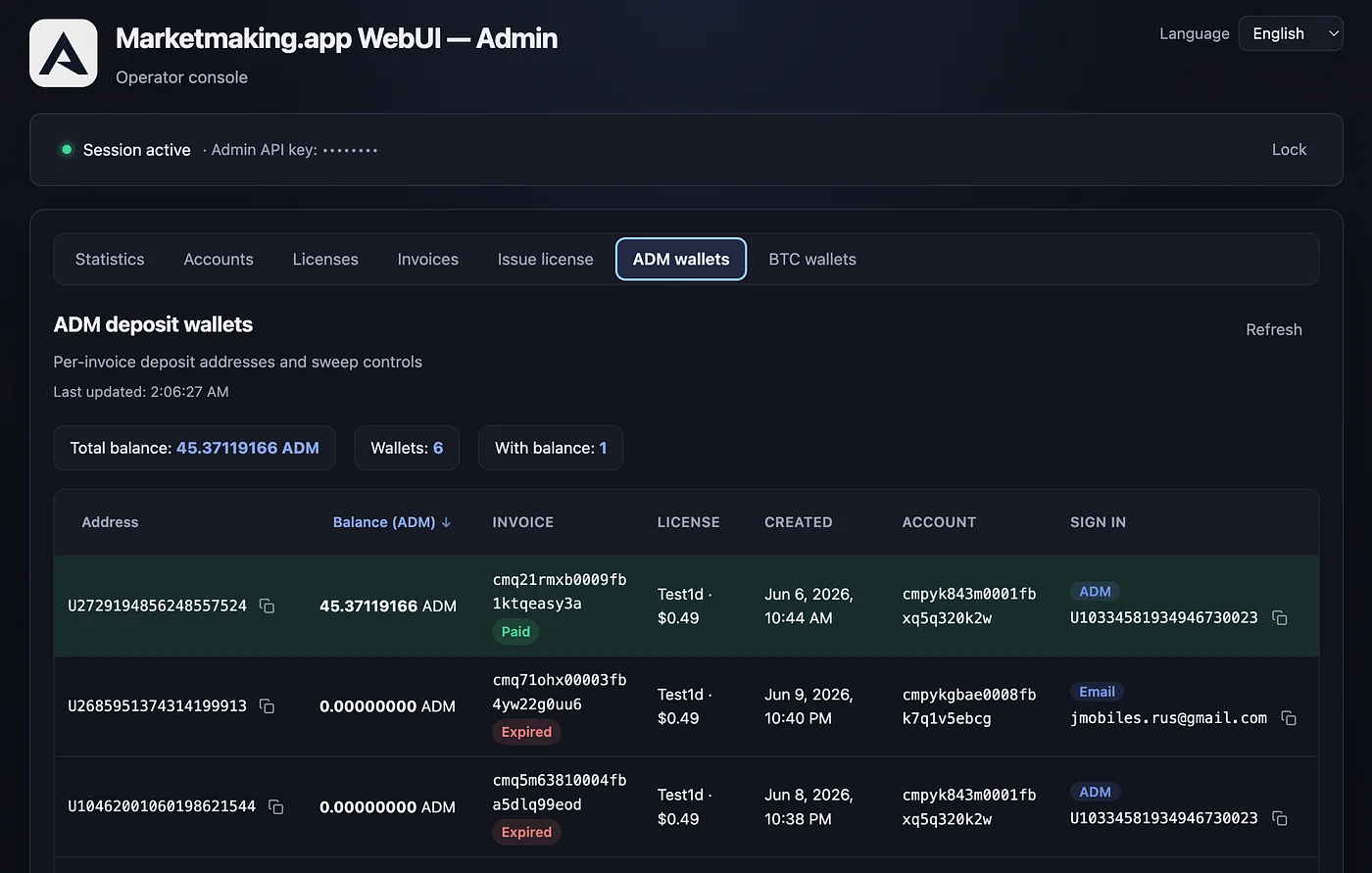
Task: Click the Marketmaking.app logo icon
Action: pyautogui.click(x=64, y=53)
